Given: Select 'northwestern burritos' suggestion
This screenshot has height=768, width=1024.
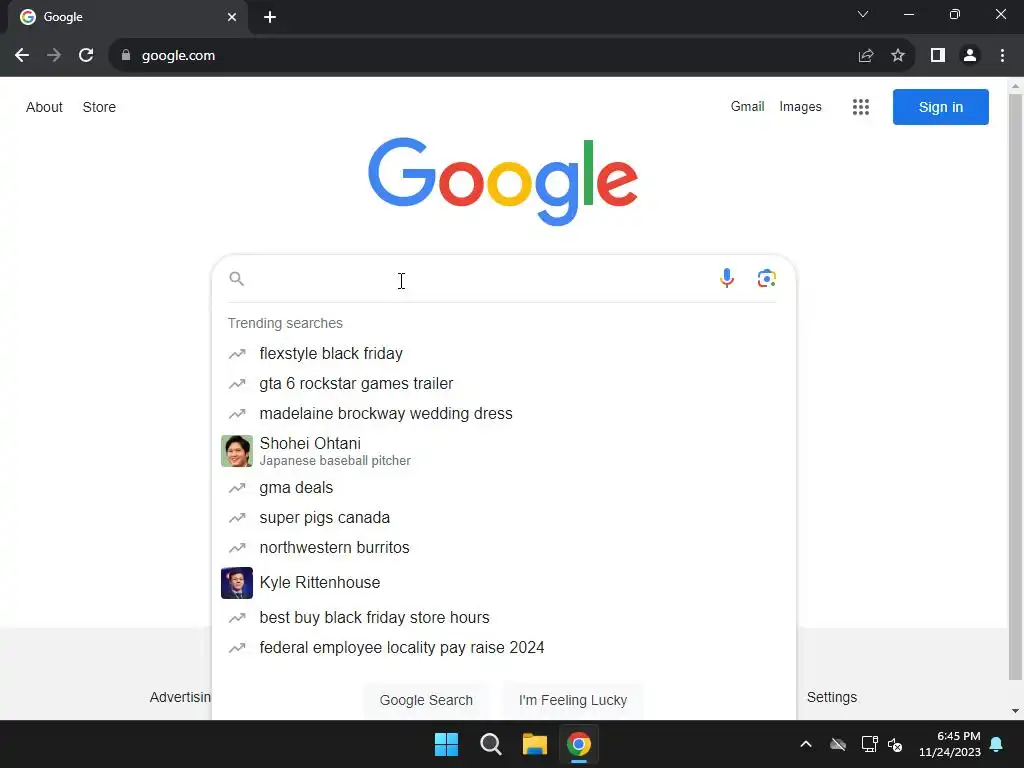Looking at the screenshot, I should pos(504,548).
